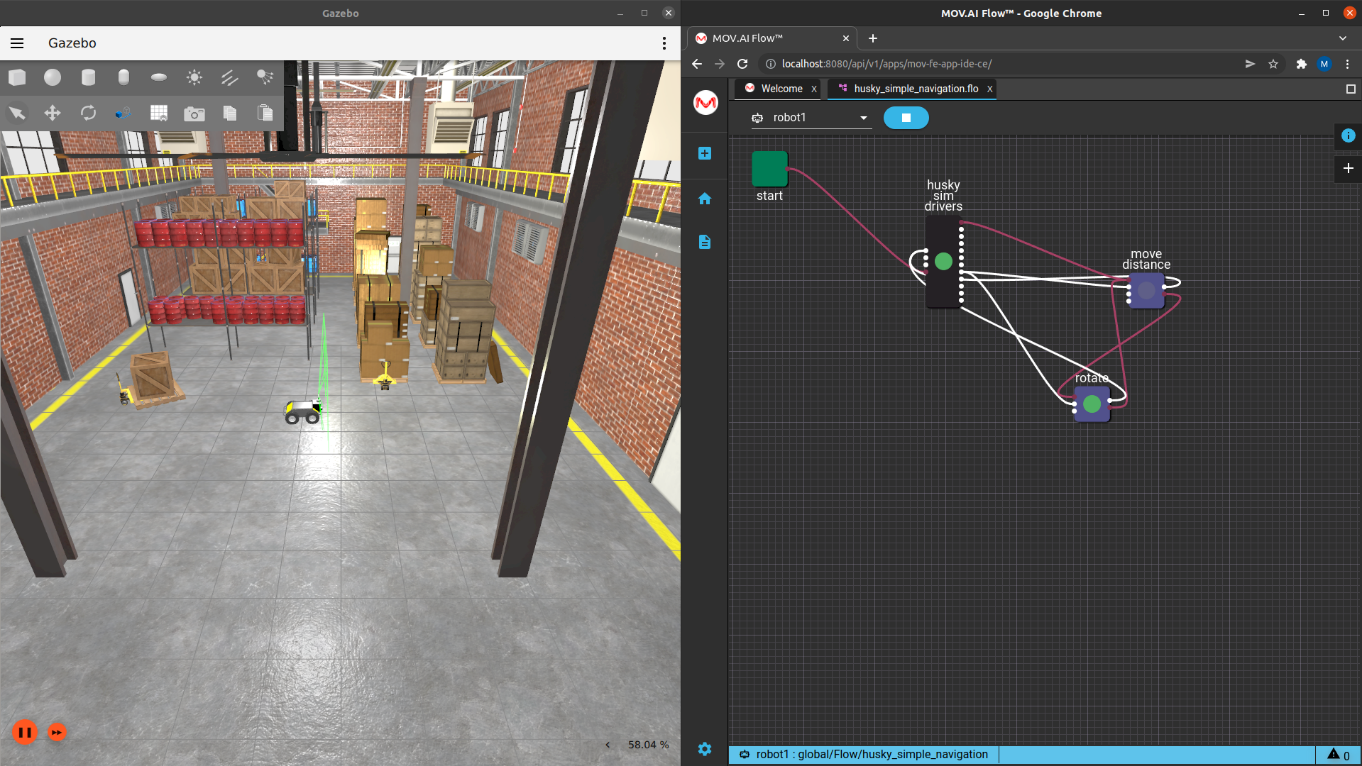Add a point light in Gazebo
This screenshot has height=766, width=1362.
[194, 77]
